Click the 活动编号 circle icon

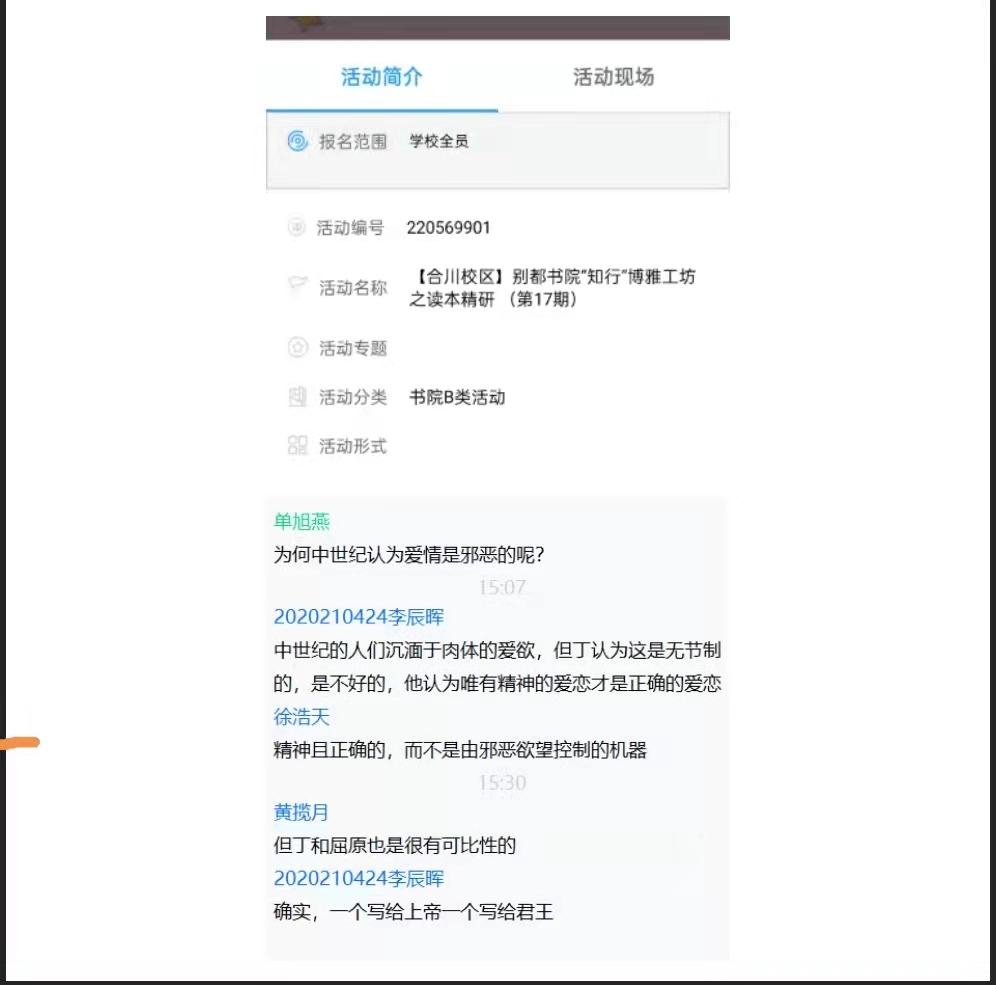click(x=296, y=228)
